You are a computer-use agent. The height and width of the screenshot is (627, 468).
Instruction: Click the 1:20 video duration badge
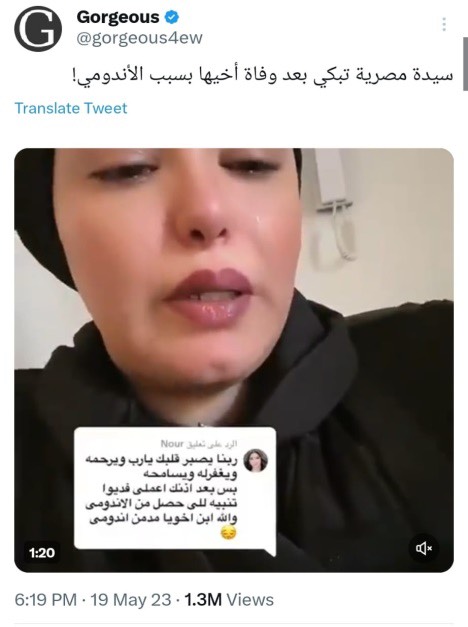(x=42, y=553)
